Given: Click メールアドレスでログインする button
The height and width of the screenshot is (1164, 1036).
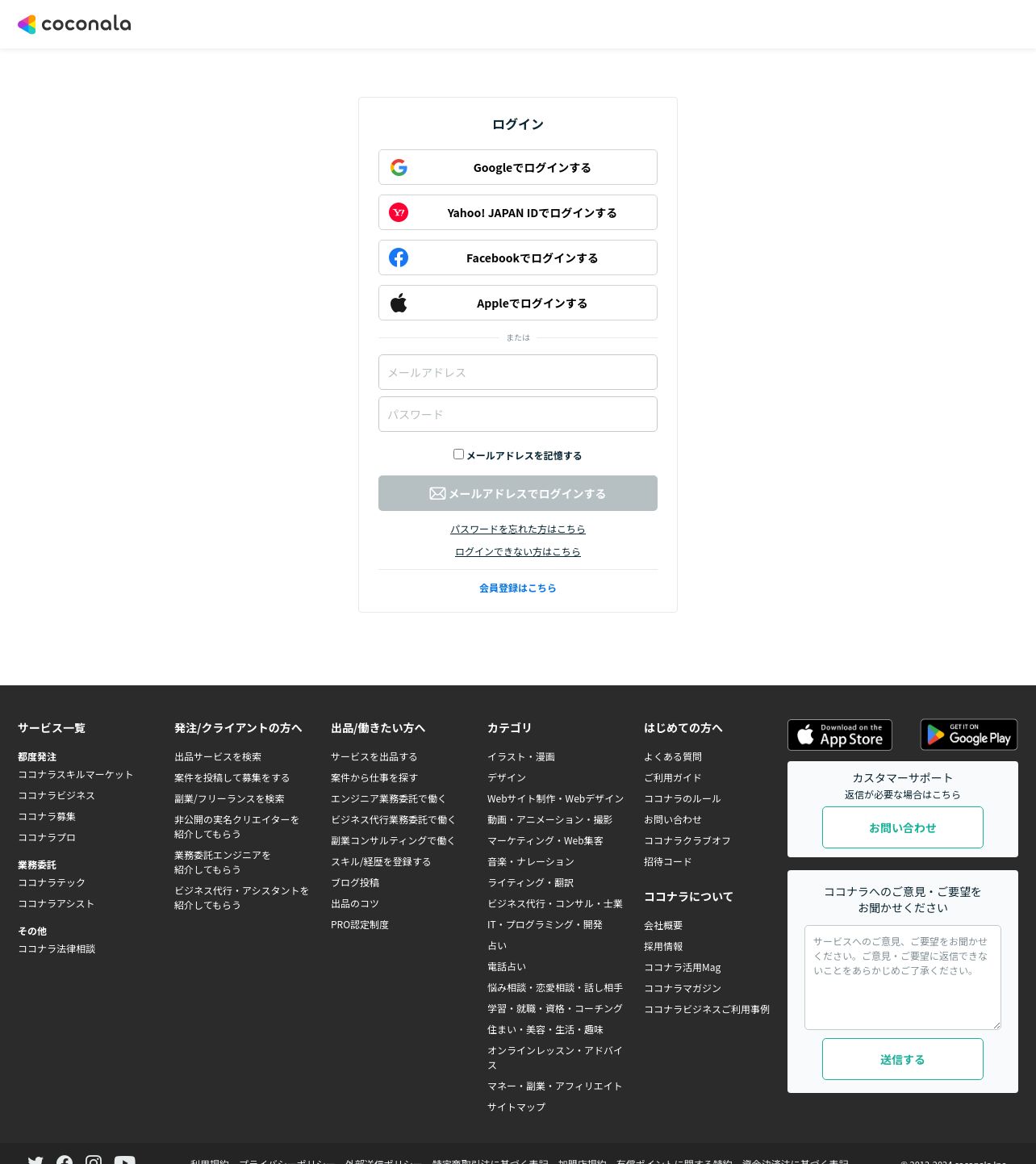Looking at the screenshot, I should [518, 493].
